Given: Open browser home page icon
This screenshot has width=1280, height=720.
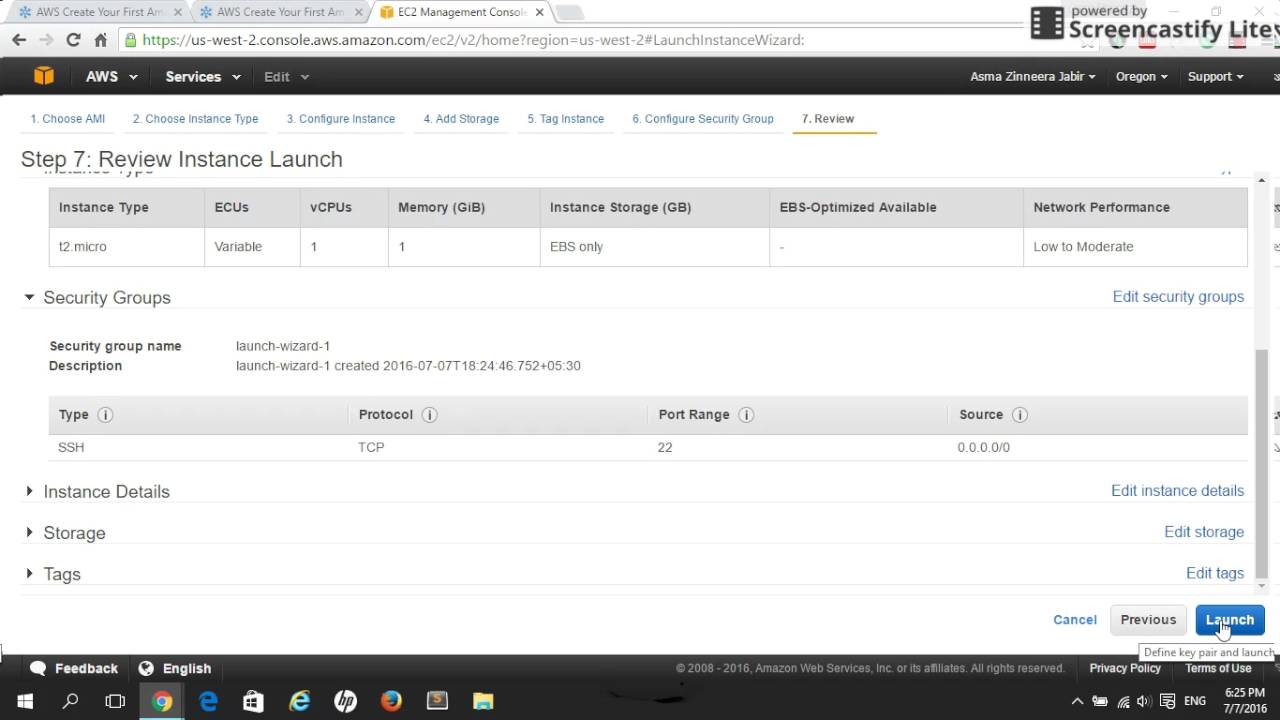Looking at the screenshot, I should coord(100,40).
